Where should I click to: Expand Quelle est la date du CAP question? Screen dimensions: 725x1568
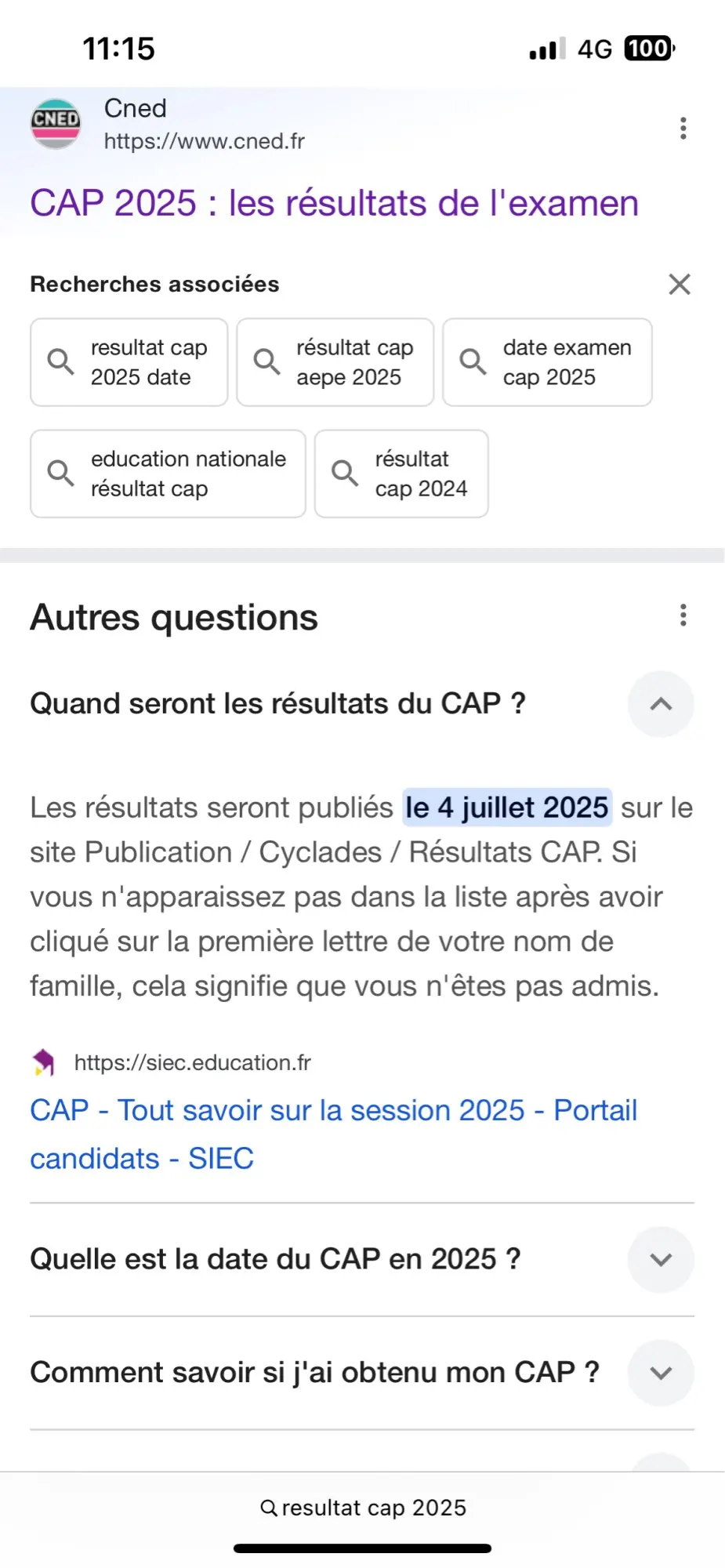click(661, 1260)
